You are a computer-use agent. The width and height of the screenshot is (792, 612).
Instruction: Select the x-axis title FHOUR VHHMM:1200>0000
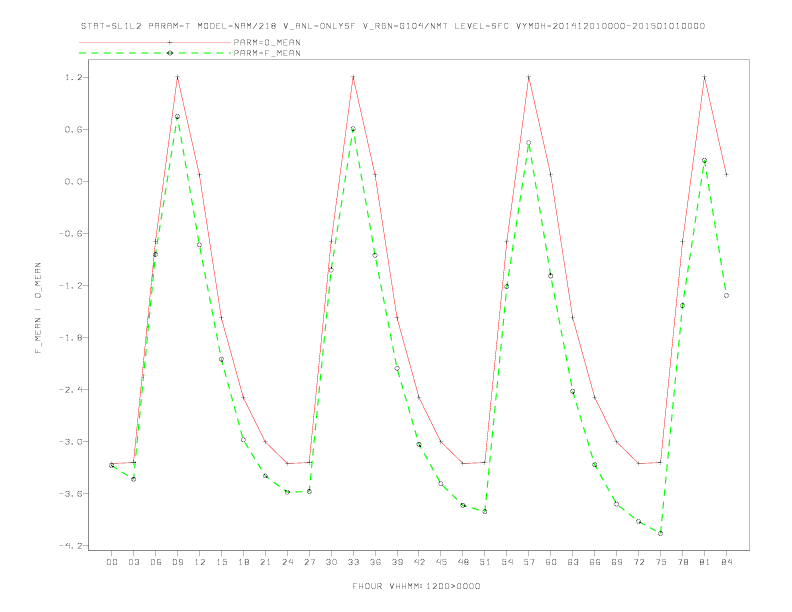coord(416,586)
